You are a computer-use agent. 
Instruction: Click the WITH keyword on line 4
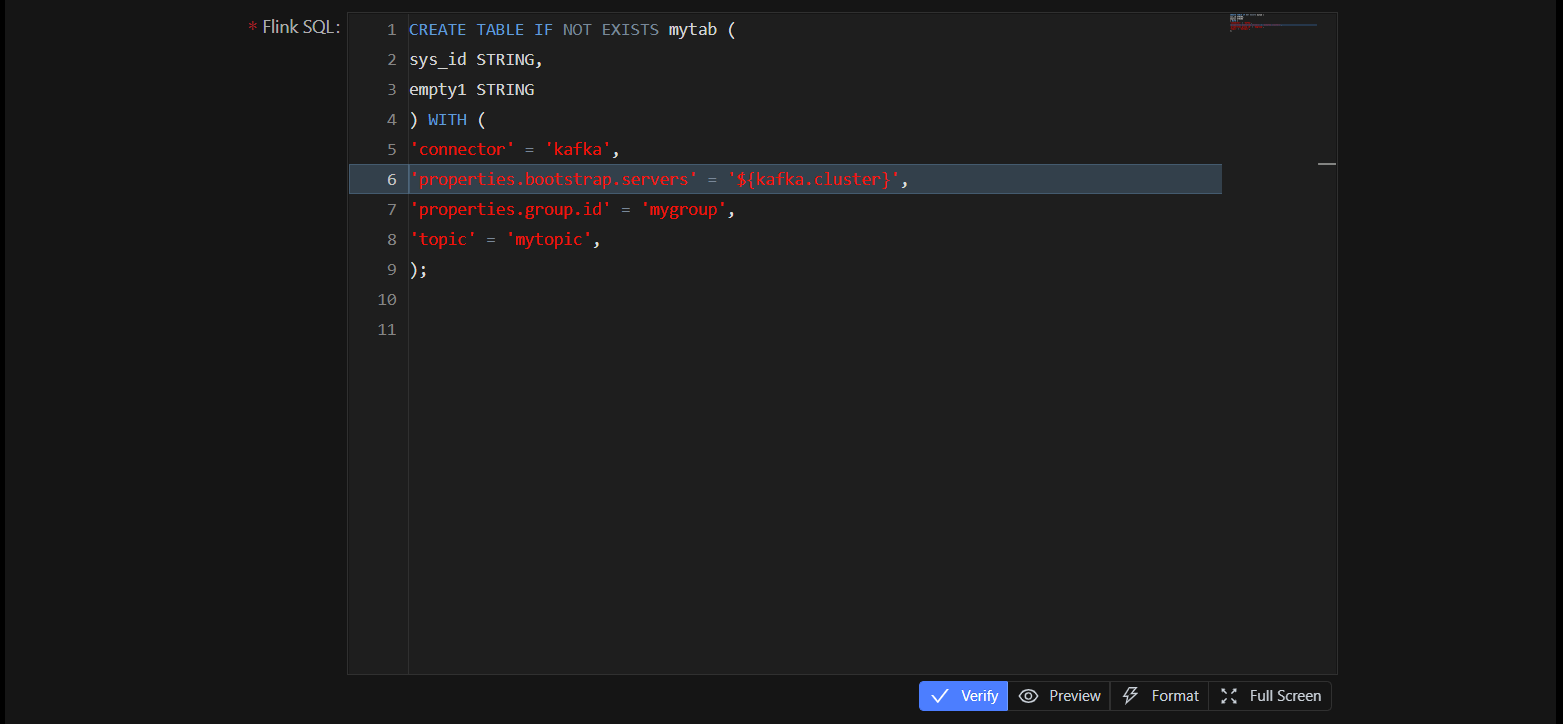[x=447, y=120]
